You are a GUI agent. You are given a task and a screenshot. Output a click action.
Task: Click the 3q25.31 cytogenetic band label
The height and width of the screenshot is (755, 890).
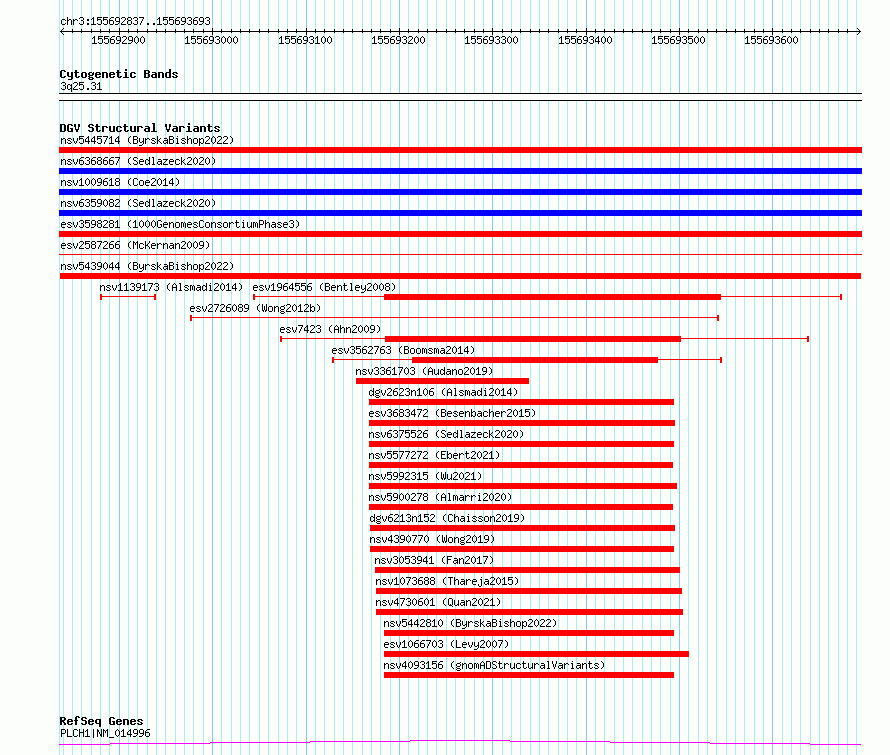point(81,86)
